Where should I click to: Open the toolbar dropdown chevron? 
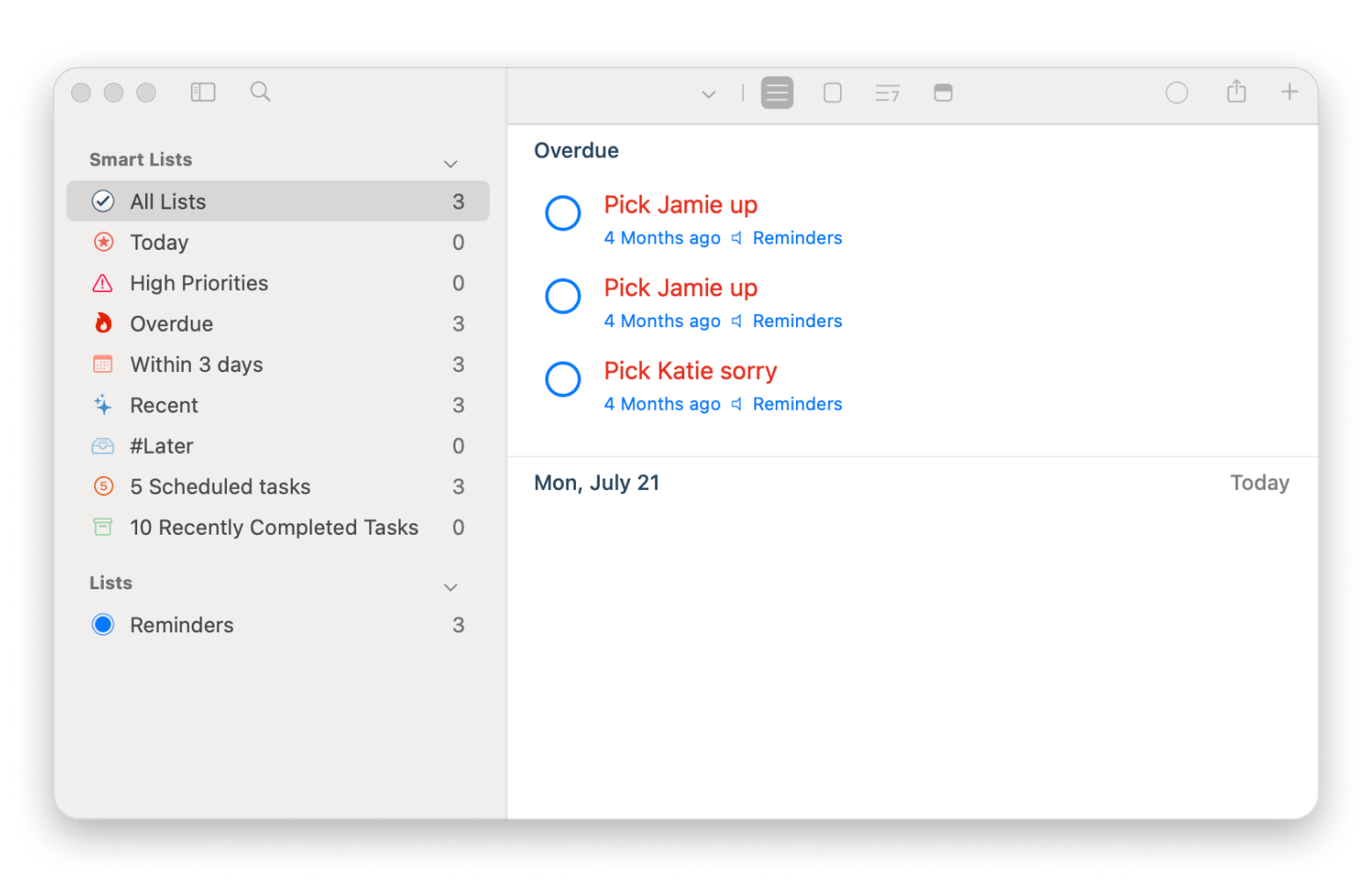click(708, 94)
